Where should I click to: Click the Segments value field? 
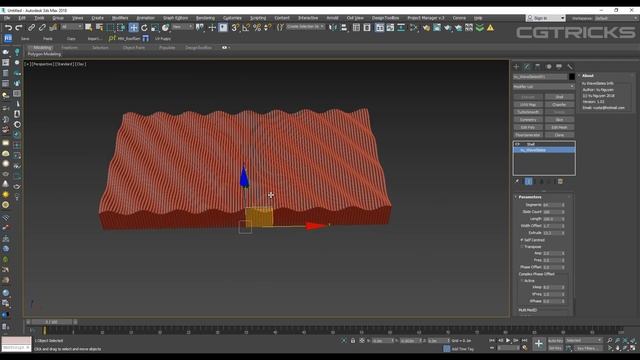click(552, 205)
